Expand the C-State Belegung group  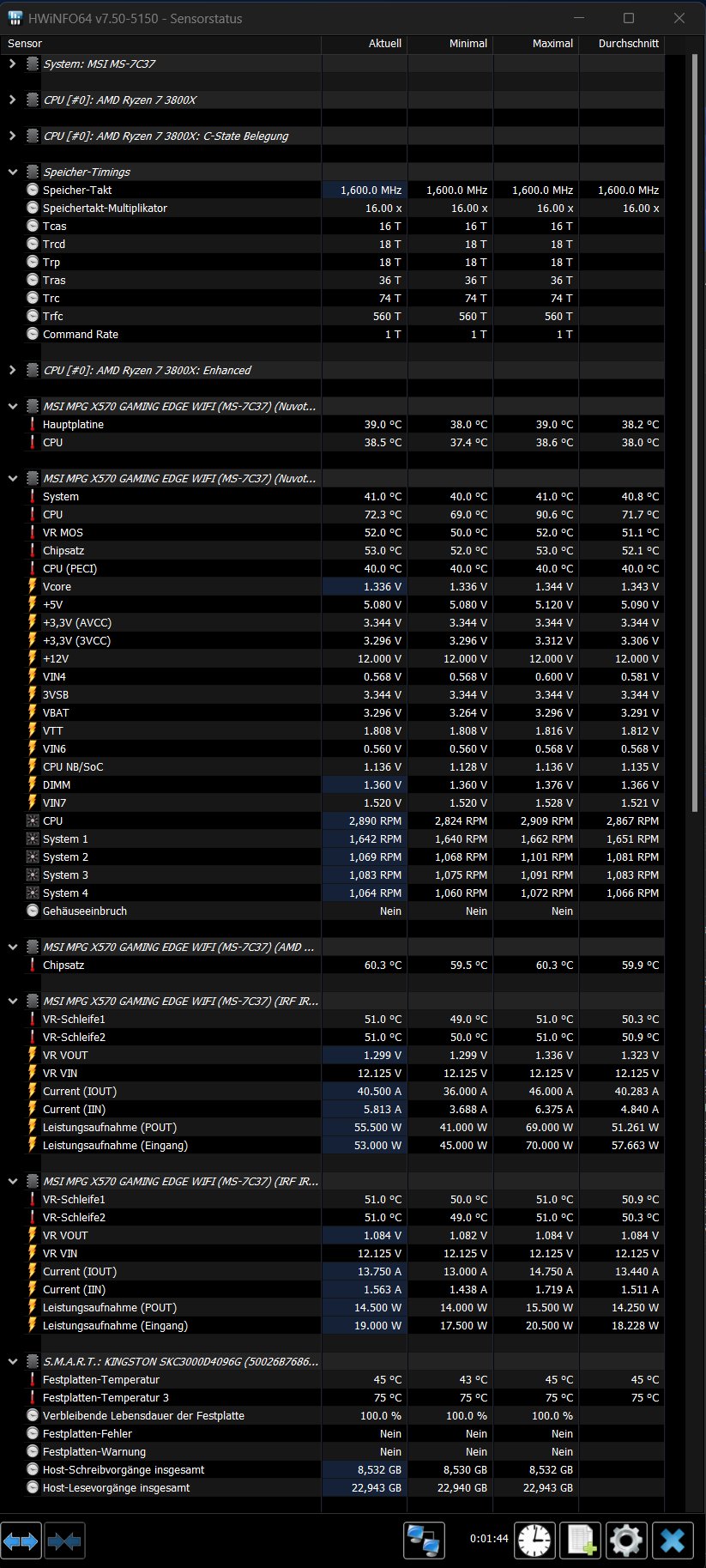click(12, 136)
